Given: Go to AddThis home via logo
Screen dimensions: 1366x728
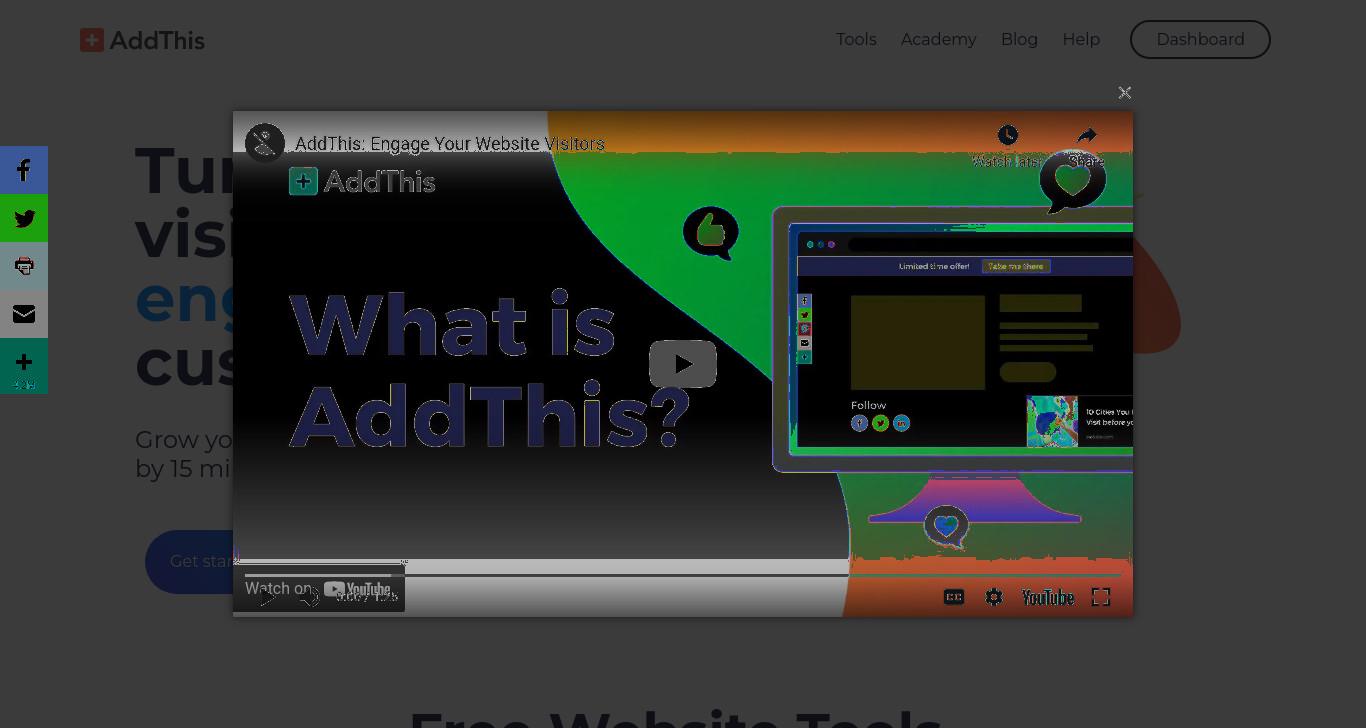Looking at the screenshot, I should point(143,40).
